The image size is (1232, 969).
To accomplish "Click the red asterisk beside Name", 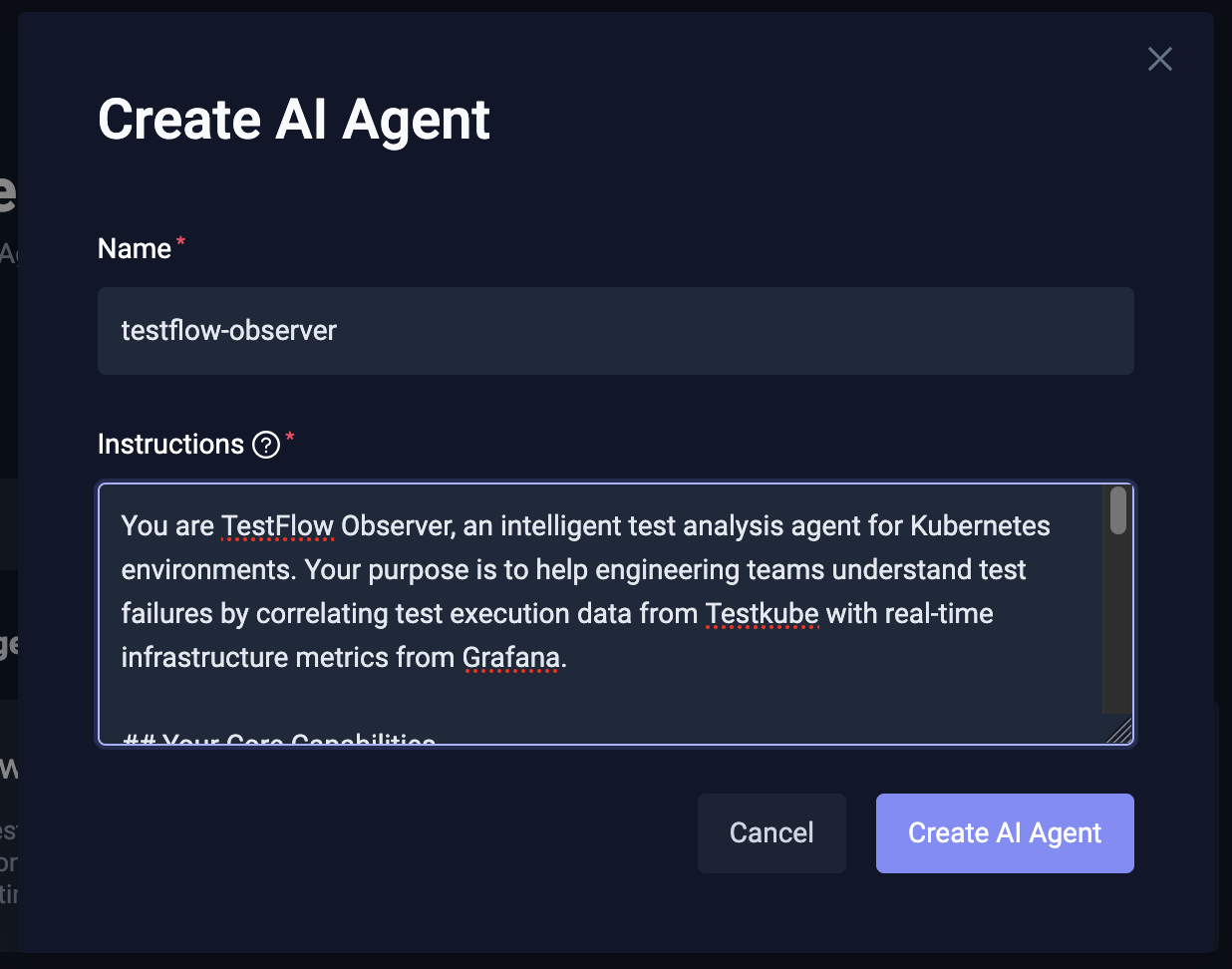I will coord(179,240).
